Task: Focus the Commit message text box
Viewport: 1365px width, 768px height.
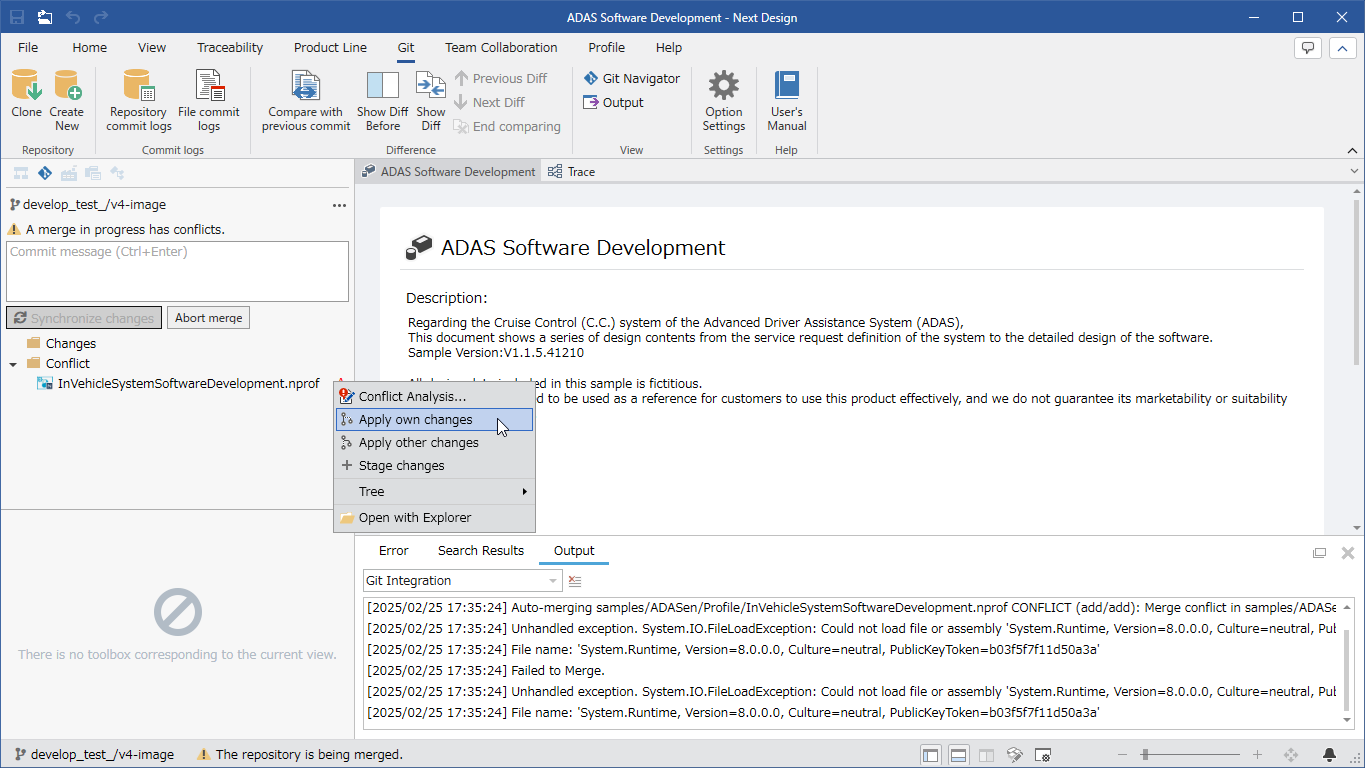Action: 177,271
